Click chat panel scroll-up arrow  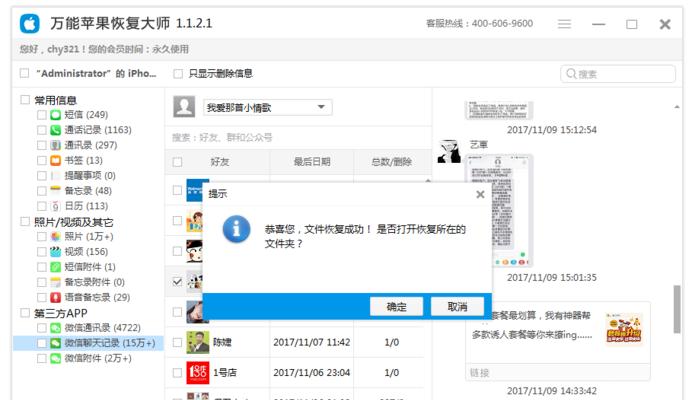point(677,107)
